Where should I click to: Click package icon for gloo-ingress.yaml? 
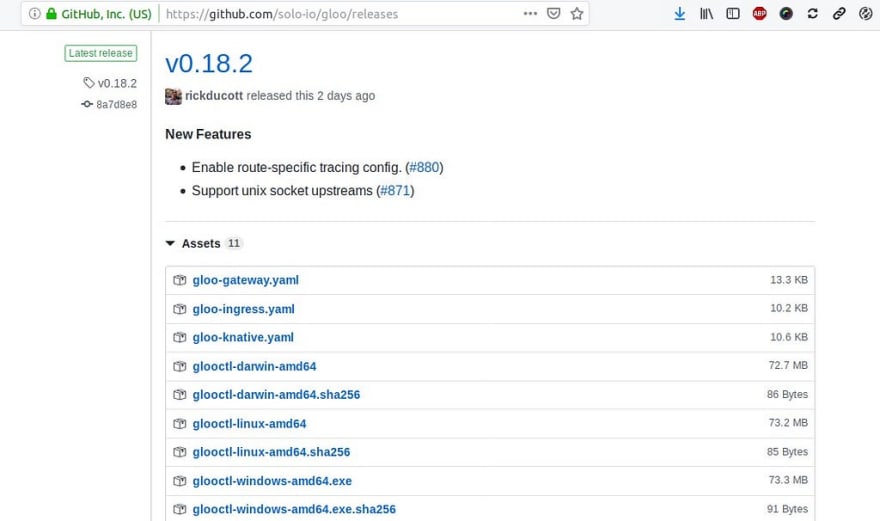[180, 309]
